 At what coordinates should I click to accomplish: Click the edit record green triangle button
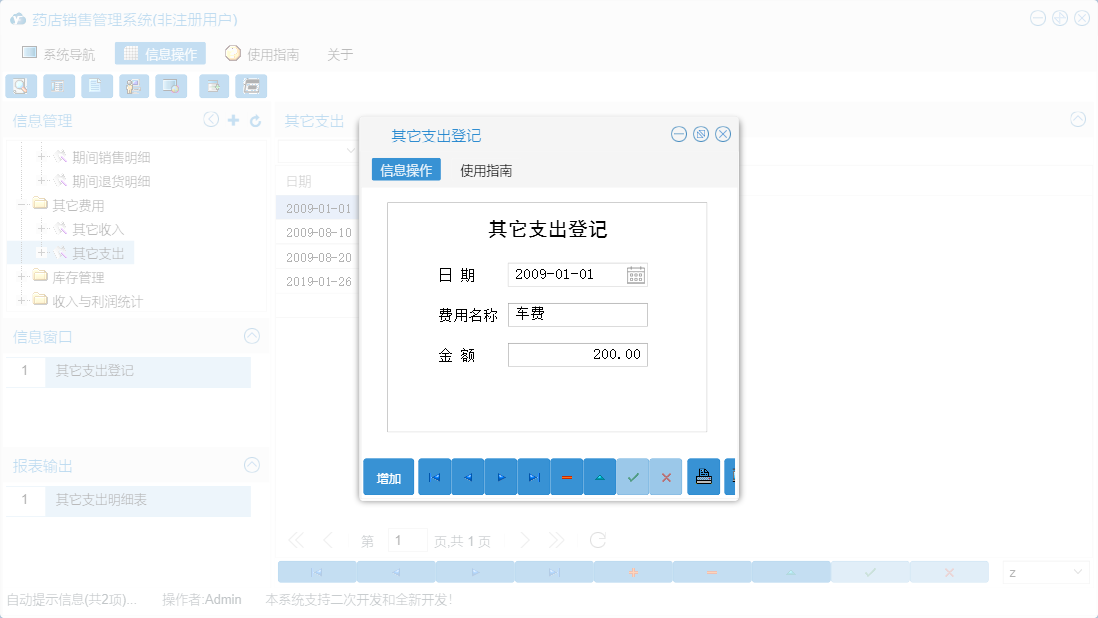point(599,477)
